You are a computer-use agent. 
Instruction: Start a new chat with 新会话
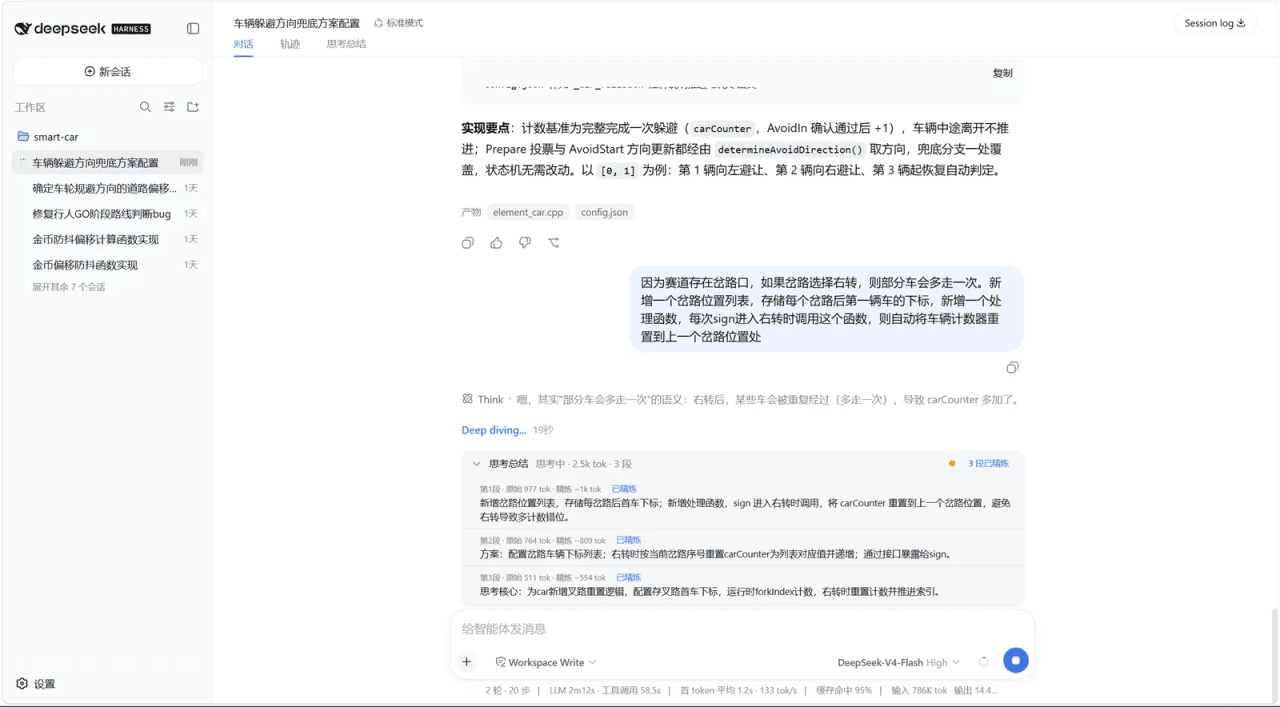[108, 72]
